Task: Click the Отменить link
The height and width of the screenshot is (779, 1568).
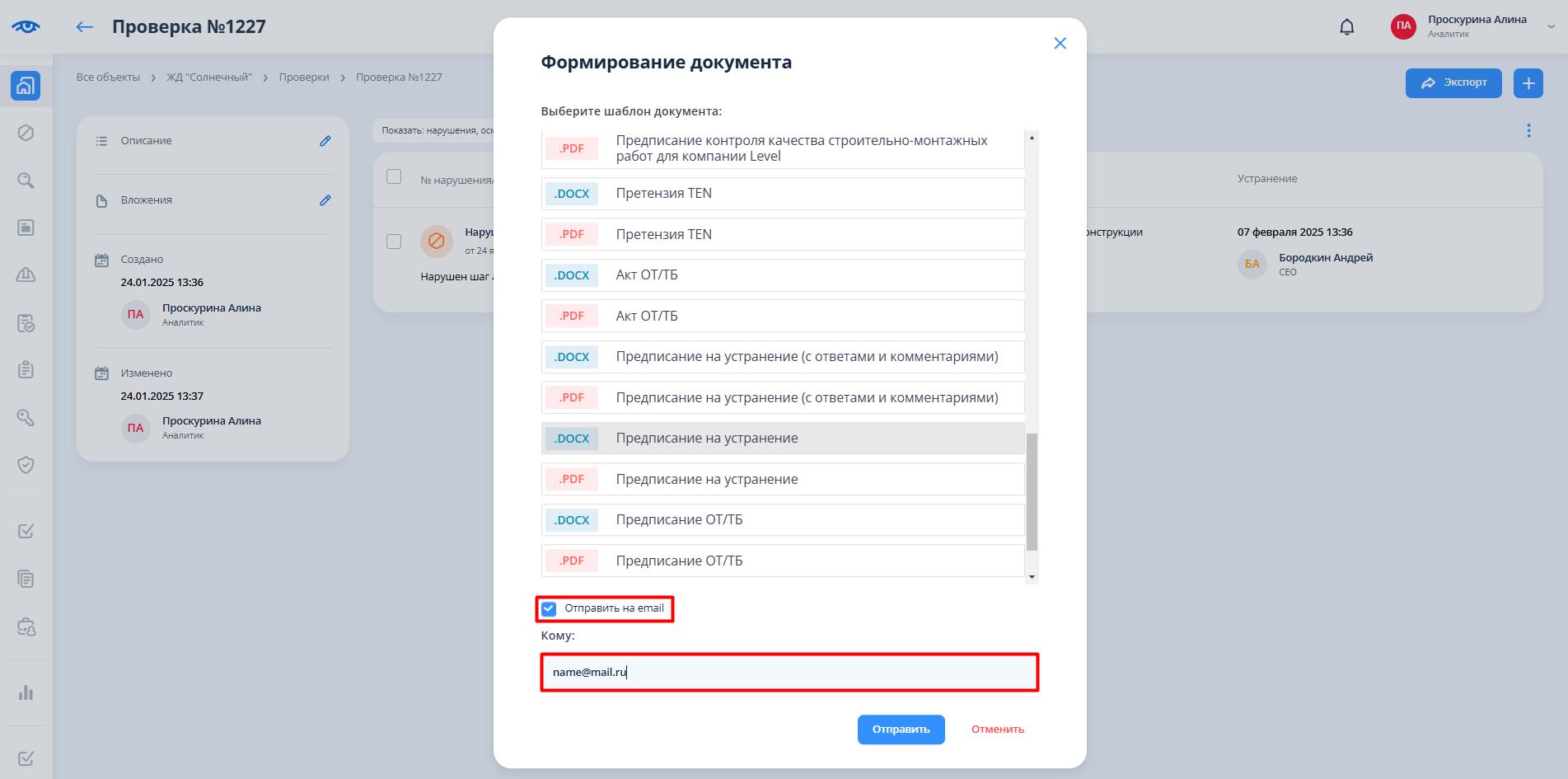Action: tap(997, 730)
